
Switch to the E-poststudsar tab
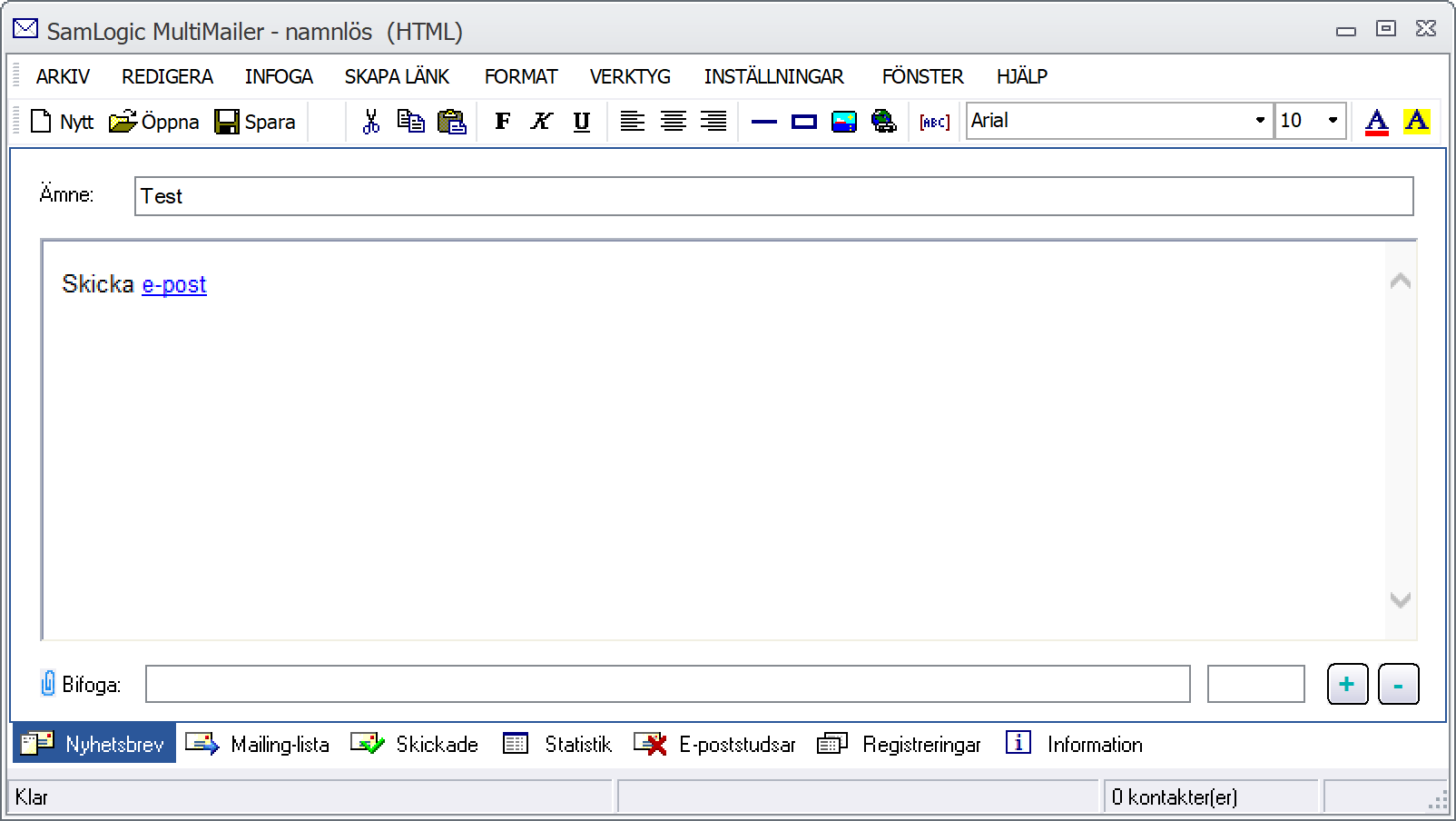click(714, 744)
